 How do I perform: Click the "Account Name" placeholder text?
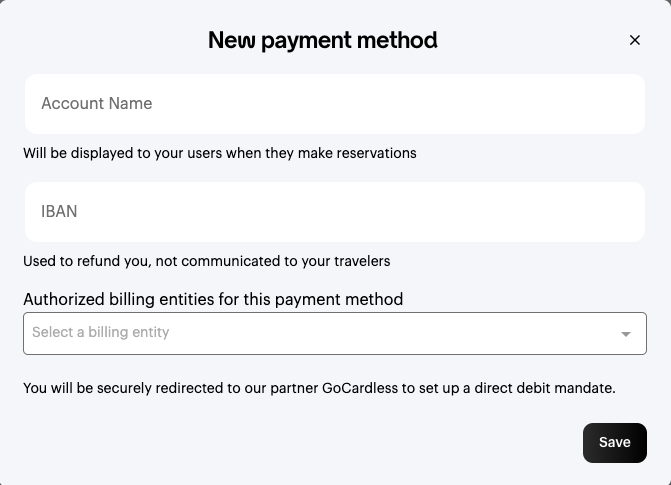97,104
